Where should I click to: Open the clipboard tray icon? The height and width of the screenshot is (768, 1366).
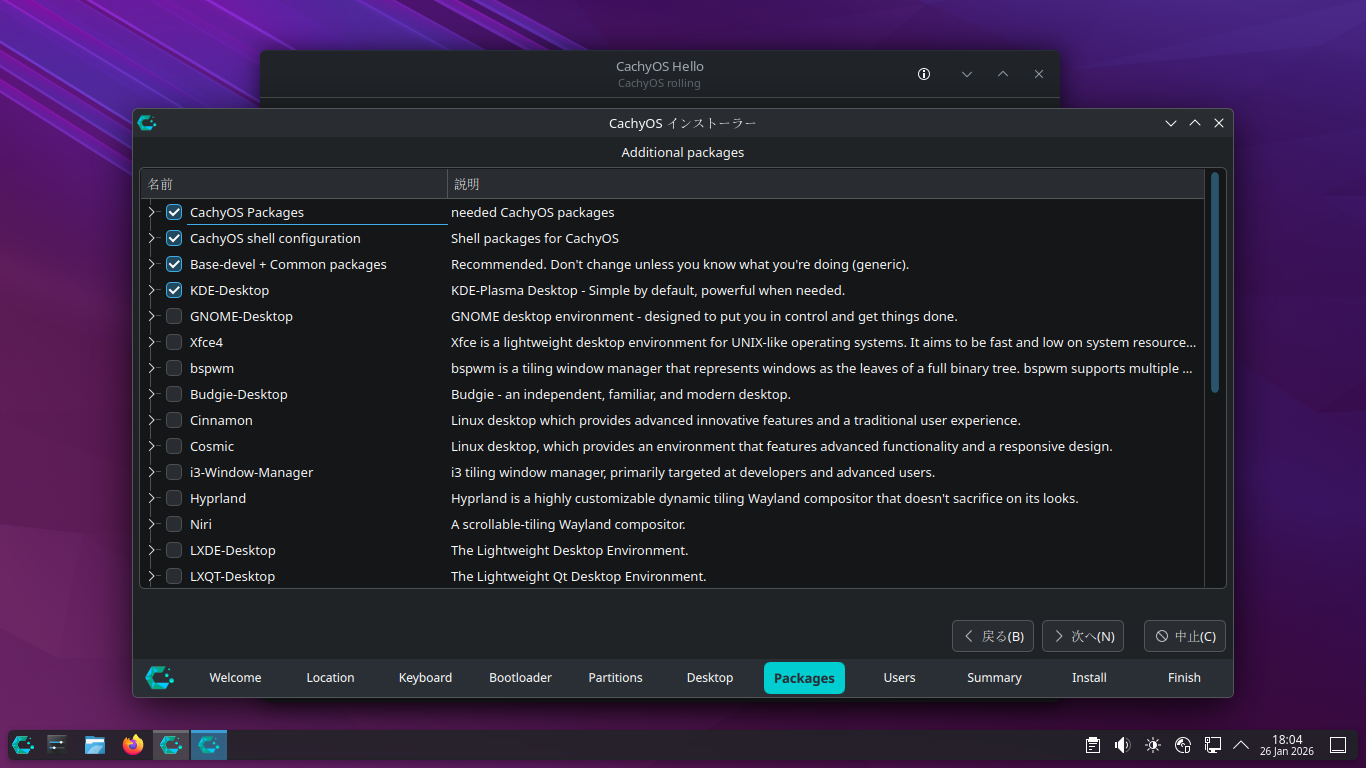[x=1093, y=745]
